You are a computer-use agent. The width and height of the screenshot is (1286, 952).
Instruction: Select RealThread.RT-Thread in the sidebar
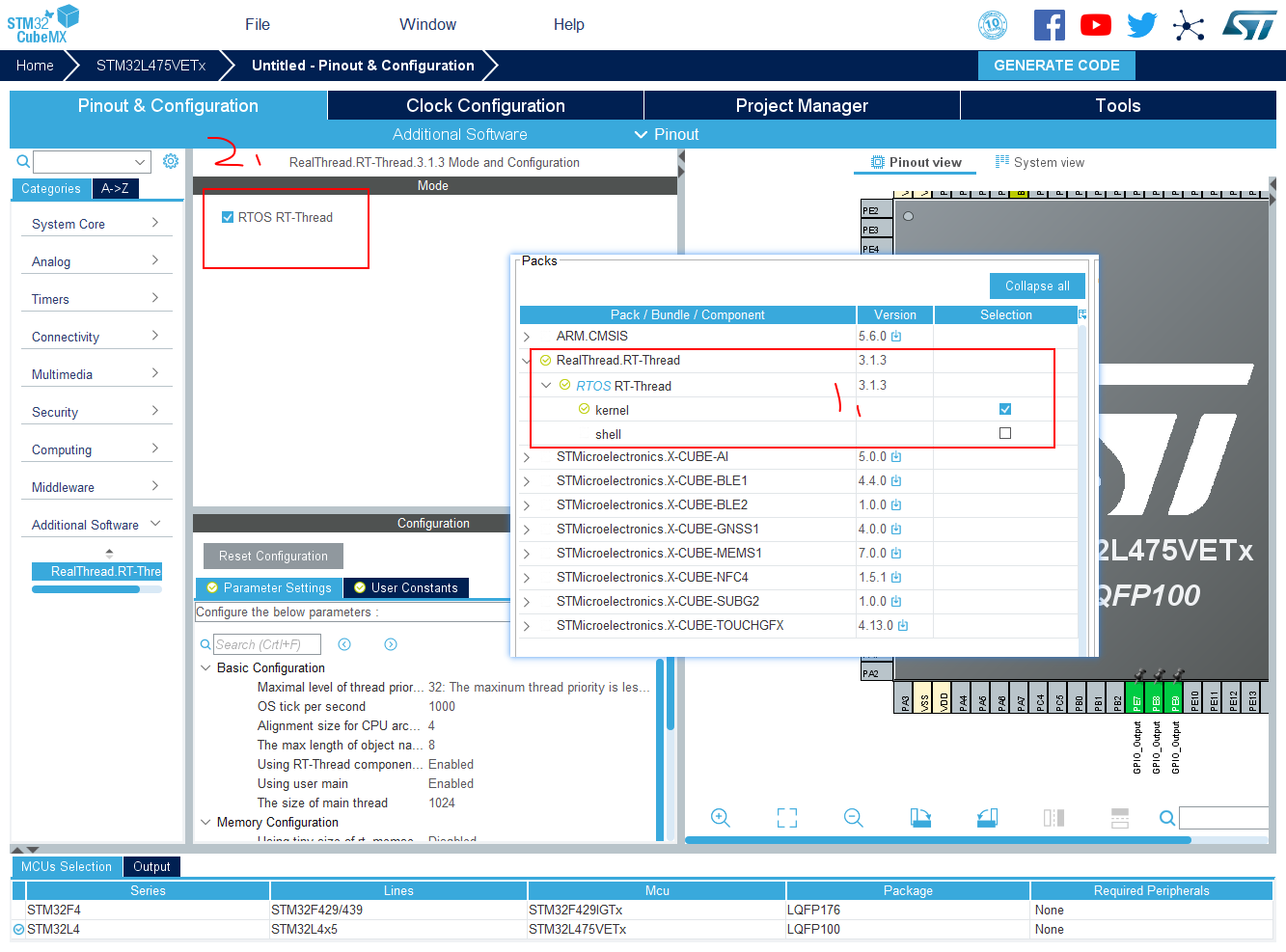(x=97, y=571)
